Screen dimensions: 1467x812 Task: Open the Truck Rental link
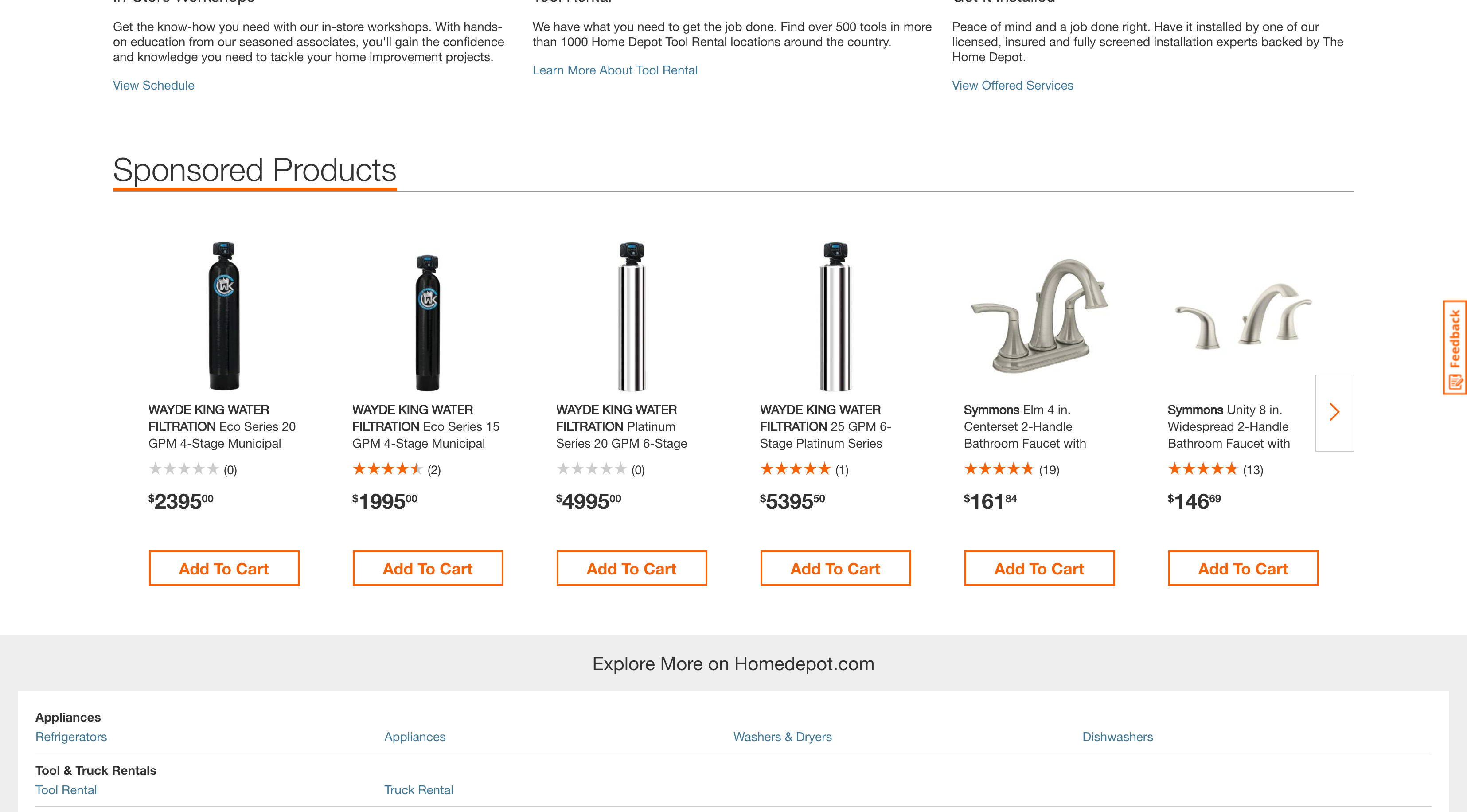pyautogui.click(x=418, y=790)
